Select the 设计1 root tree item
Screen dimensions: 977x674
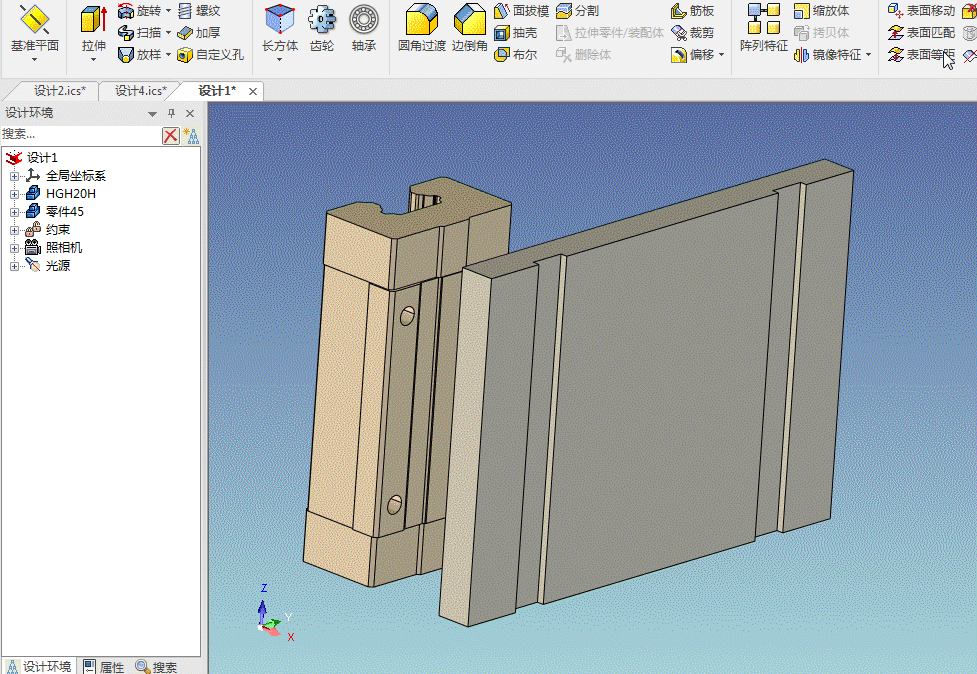pyautogui.click(x=42, y=158)
